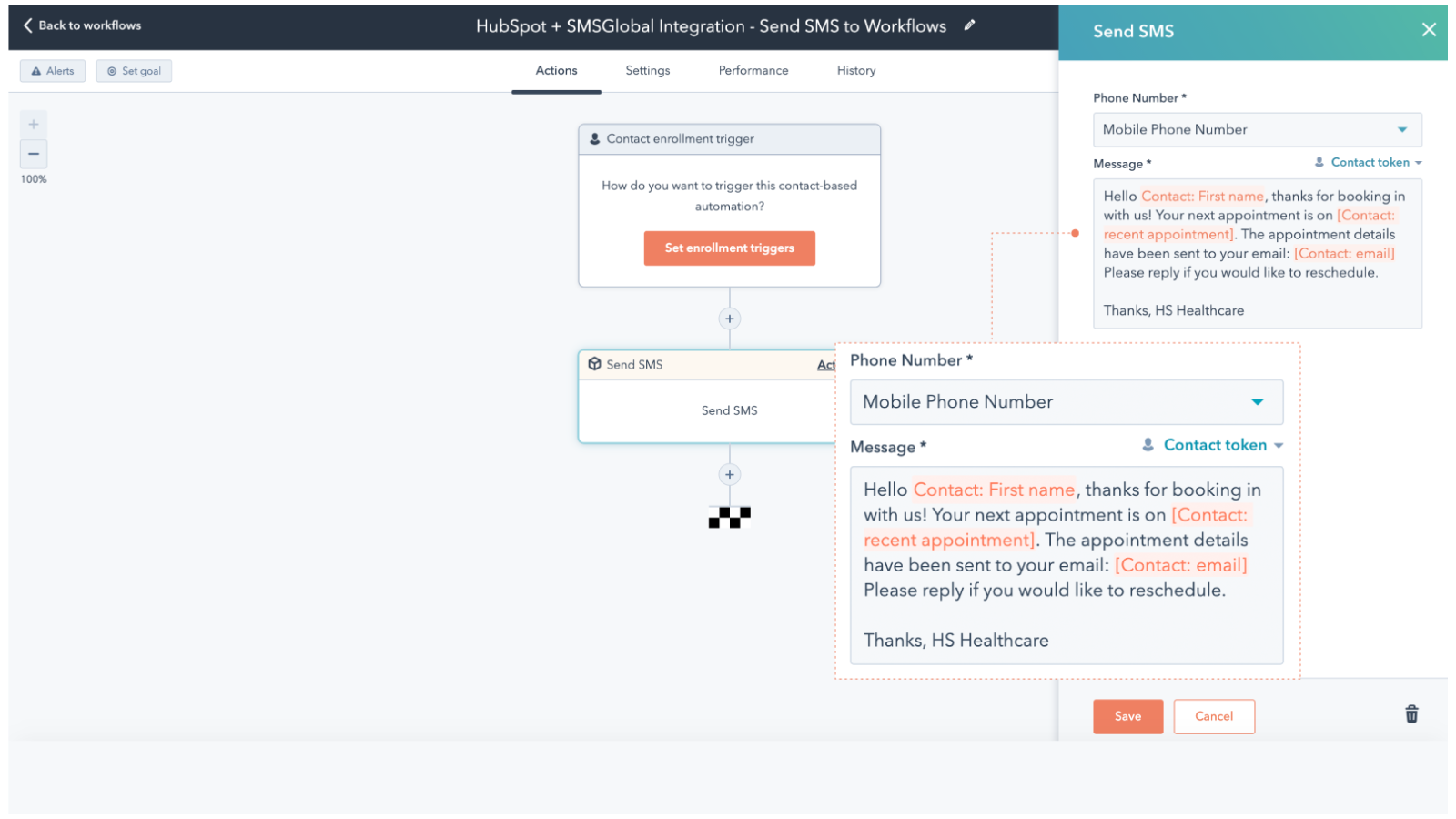Switch to the Actions tab
The image size is (1456, 819).
556,71
